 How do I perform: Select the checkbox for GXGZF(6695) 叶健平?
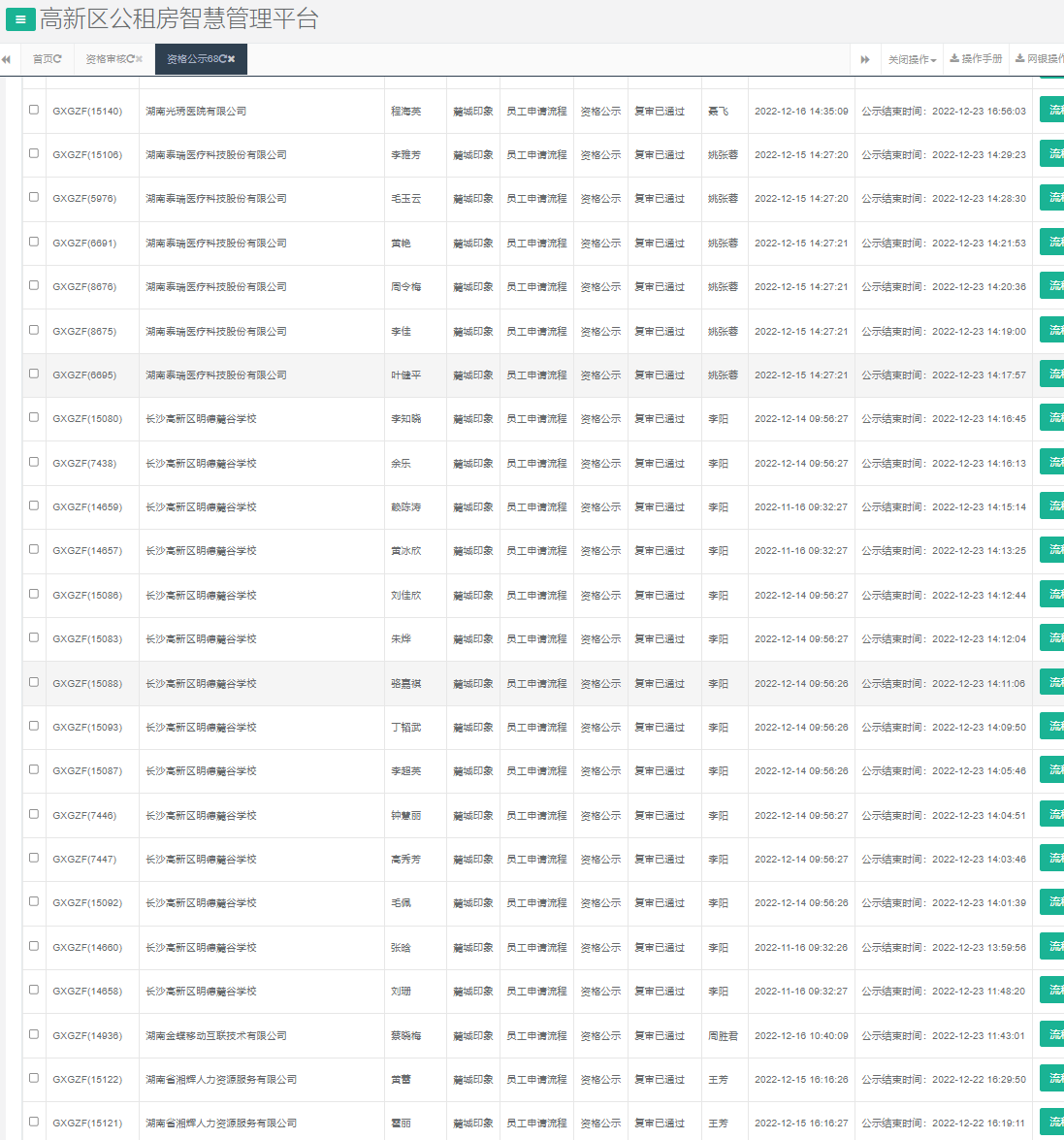(34, 374)
